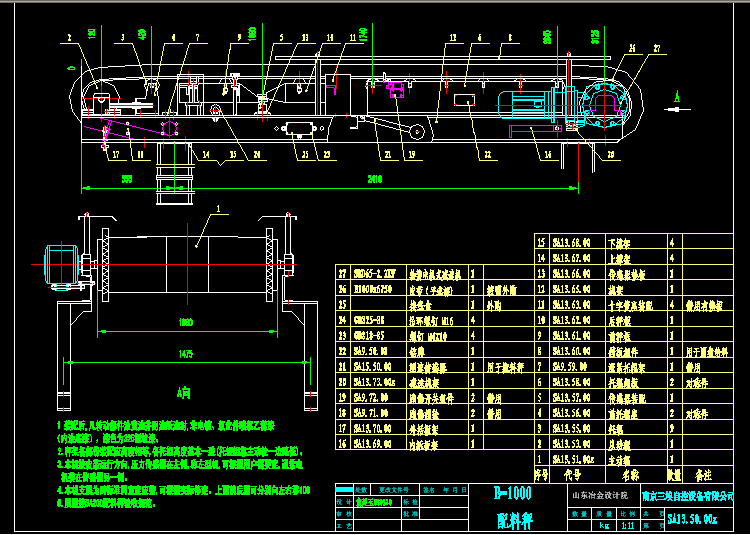Select standard 'GB818-85' in row 23
The height and width of the screenshot is (535, 750).
pos(367,336)
